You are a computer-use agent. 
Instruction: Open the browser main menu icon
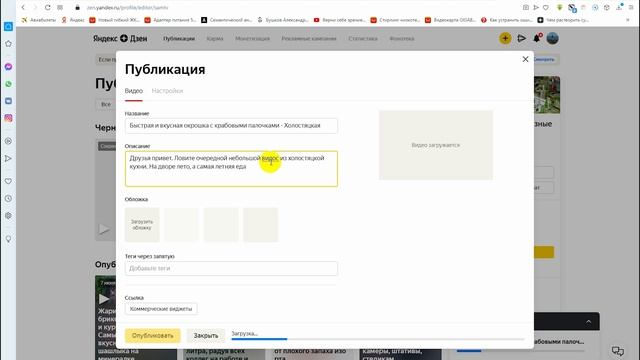click(x=631, y=7)
